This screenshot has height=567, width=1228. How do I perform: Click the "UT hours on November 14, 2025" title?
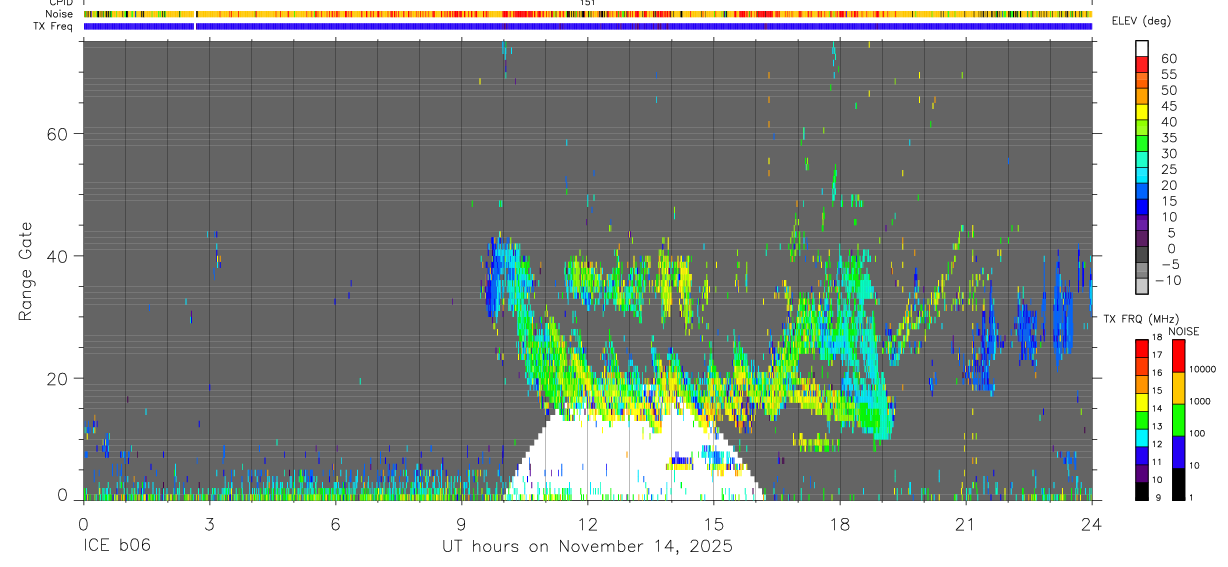[x=588, y=547]
